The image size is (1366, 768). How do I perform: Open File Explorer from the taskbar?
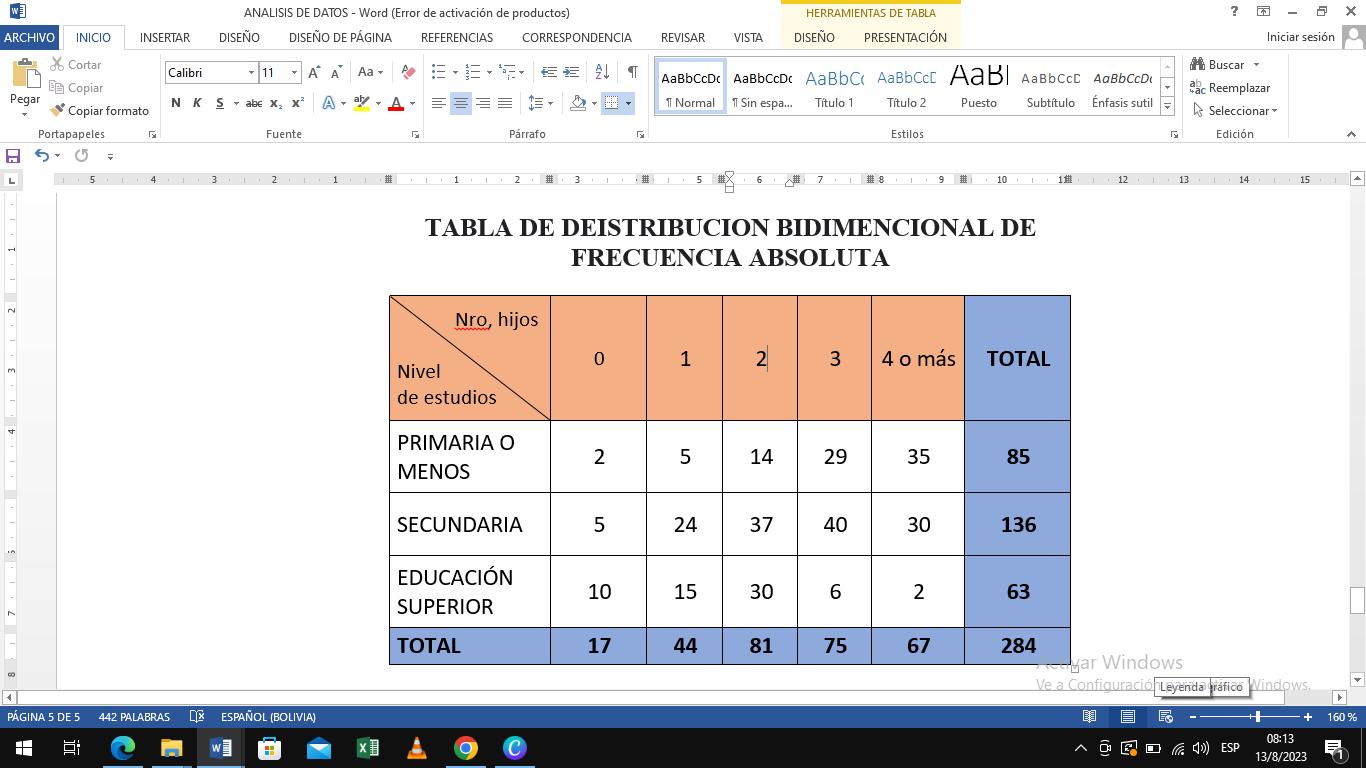click(172, 748)
